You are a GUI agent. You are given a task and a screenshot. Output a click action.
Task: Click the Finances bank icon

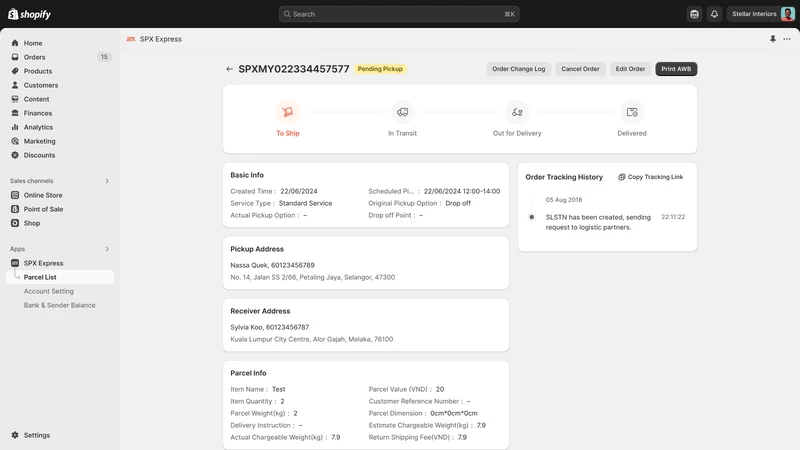point(15,113)
